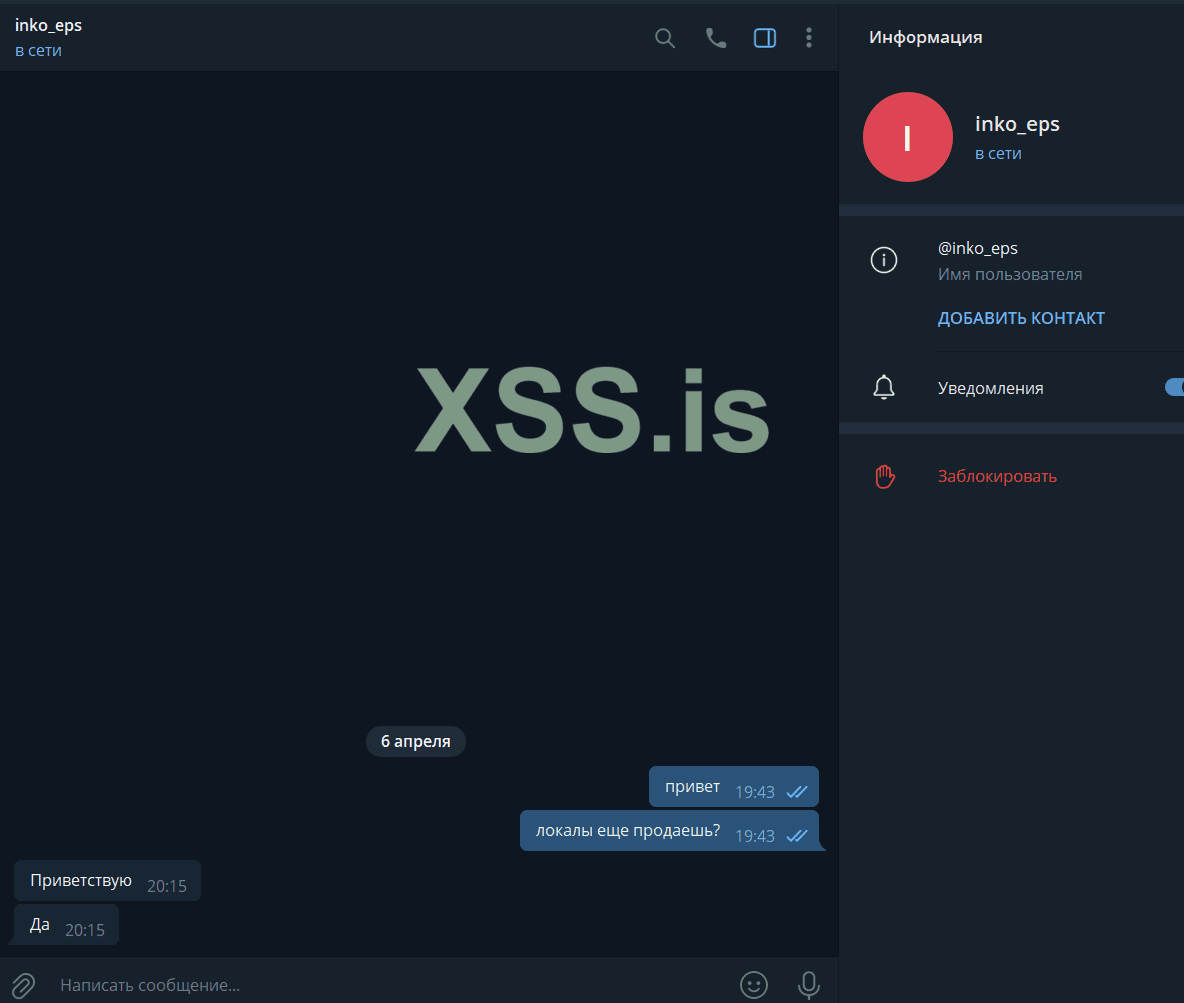The image size is (1184, 1003).
Task: Focus the Написать сообщение input field
Action: coord(393,985)
